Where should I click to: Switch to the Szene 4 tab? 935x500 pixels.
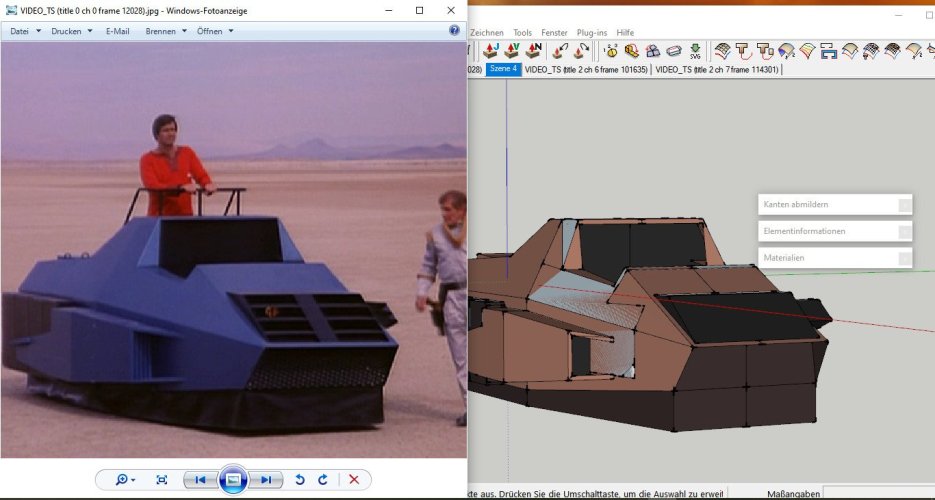[x=503, y=69]
